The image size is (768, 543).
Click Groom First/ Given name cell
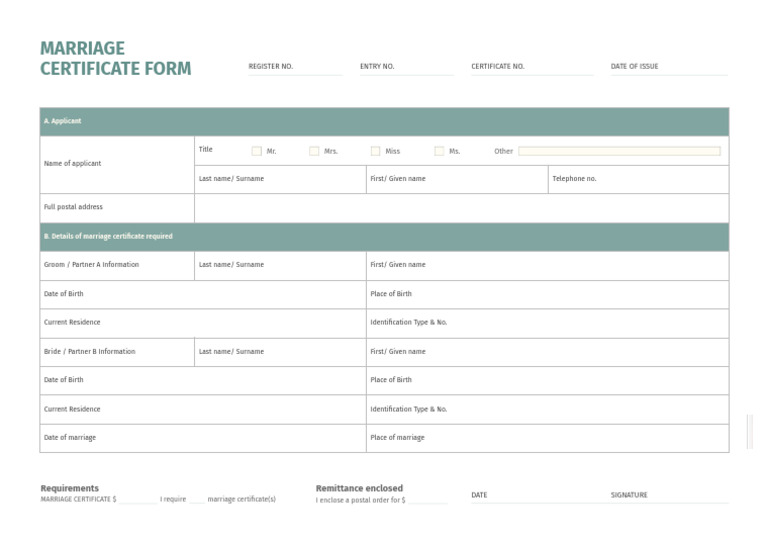tap(548, 266)
